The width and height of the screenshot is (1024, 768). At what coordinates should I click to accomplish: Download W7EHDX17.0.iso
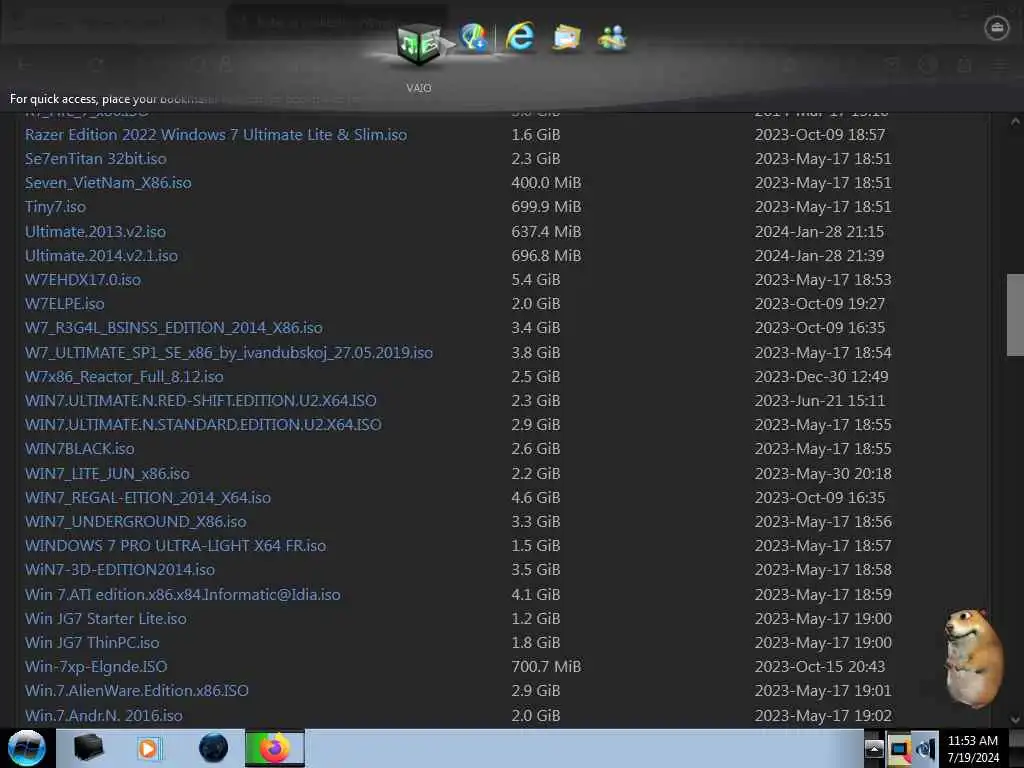83,280
